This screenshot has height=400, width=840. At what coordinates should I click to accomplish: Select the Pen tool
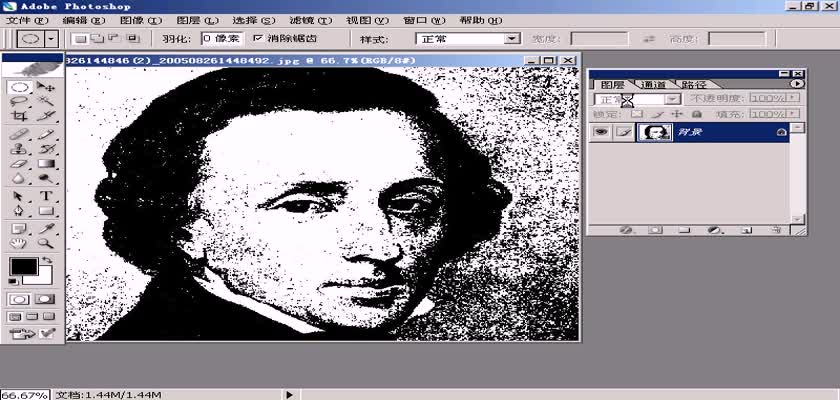[19, 210]
